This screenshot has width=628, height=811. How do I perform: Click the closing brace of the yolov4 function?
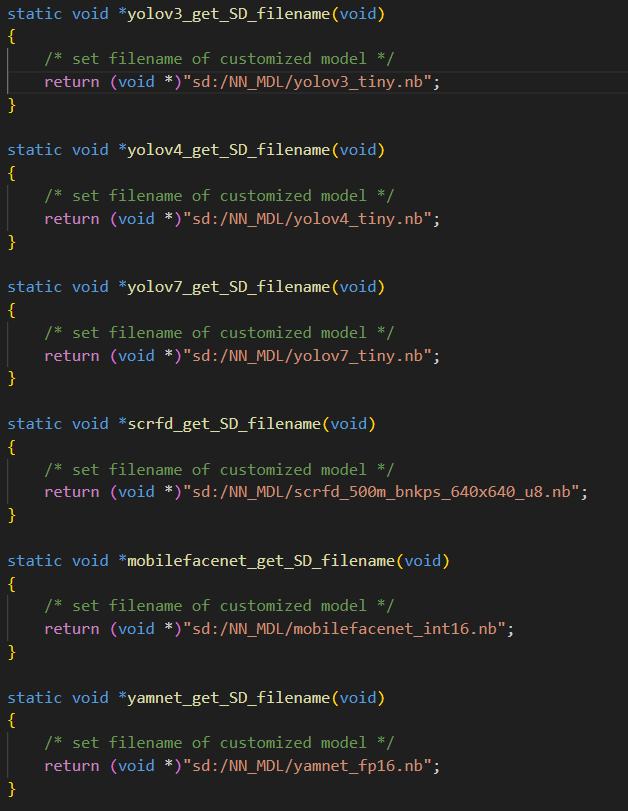coord(12,242)
